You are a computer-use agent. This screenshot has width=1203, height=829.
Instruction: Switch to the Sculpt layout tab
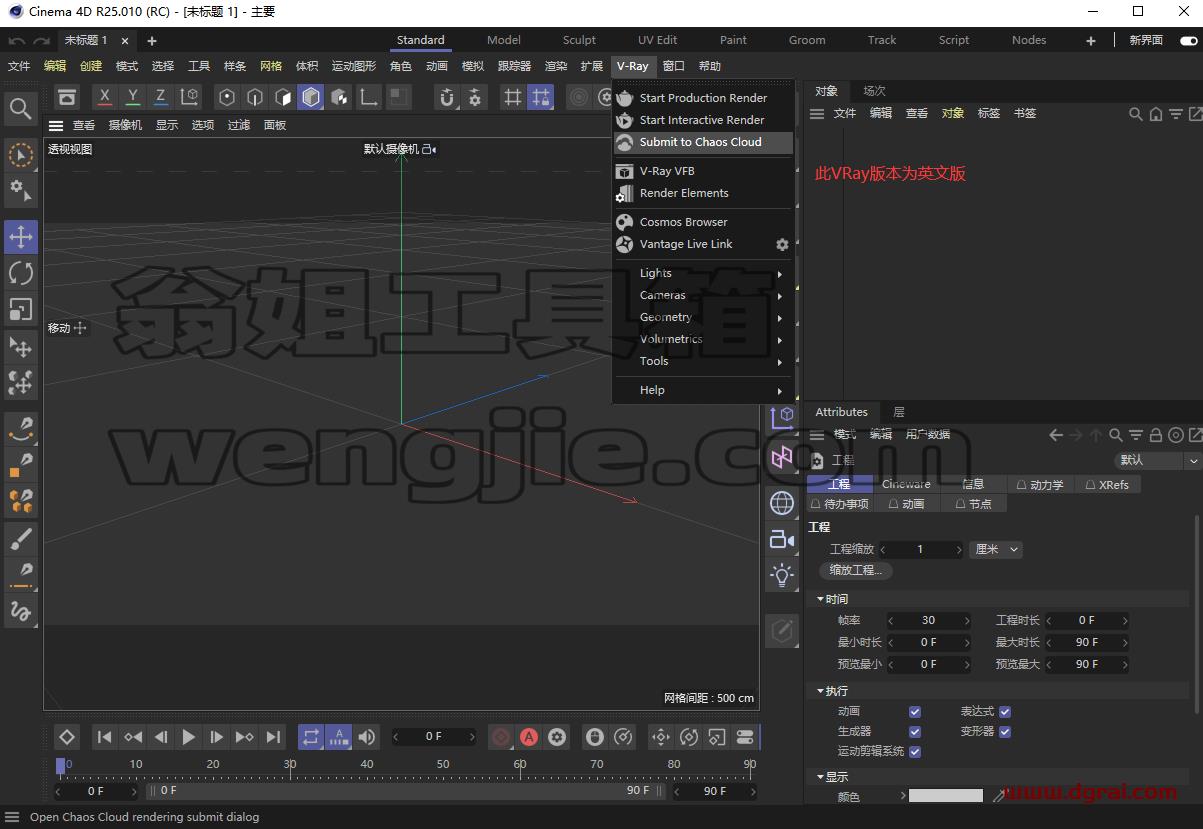pyautogui.click(x=579, y=40)
